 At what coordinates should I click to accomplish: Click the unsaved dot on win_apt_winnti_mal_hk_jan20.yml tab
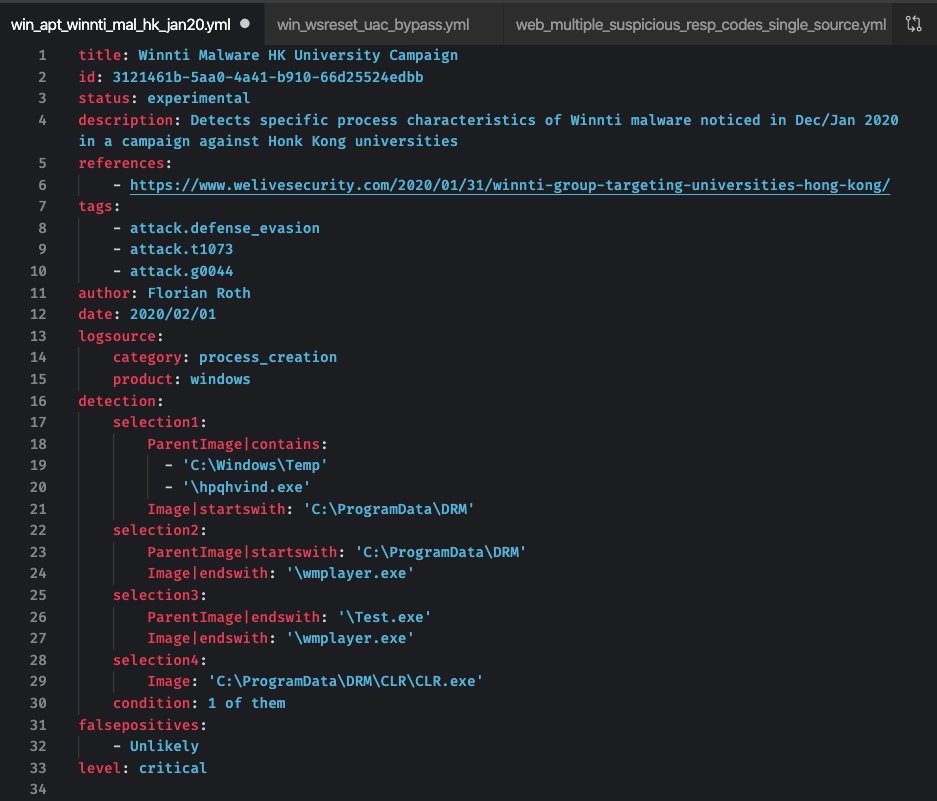(x=244, y=24)
